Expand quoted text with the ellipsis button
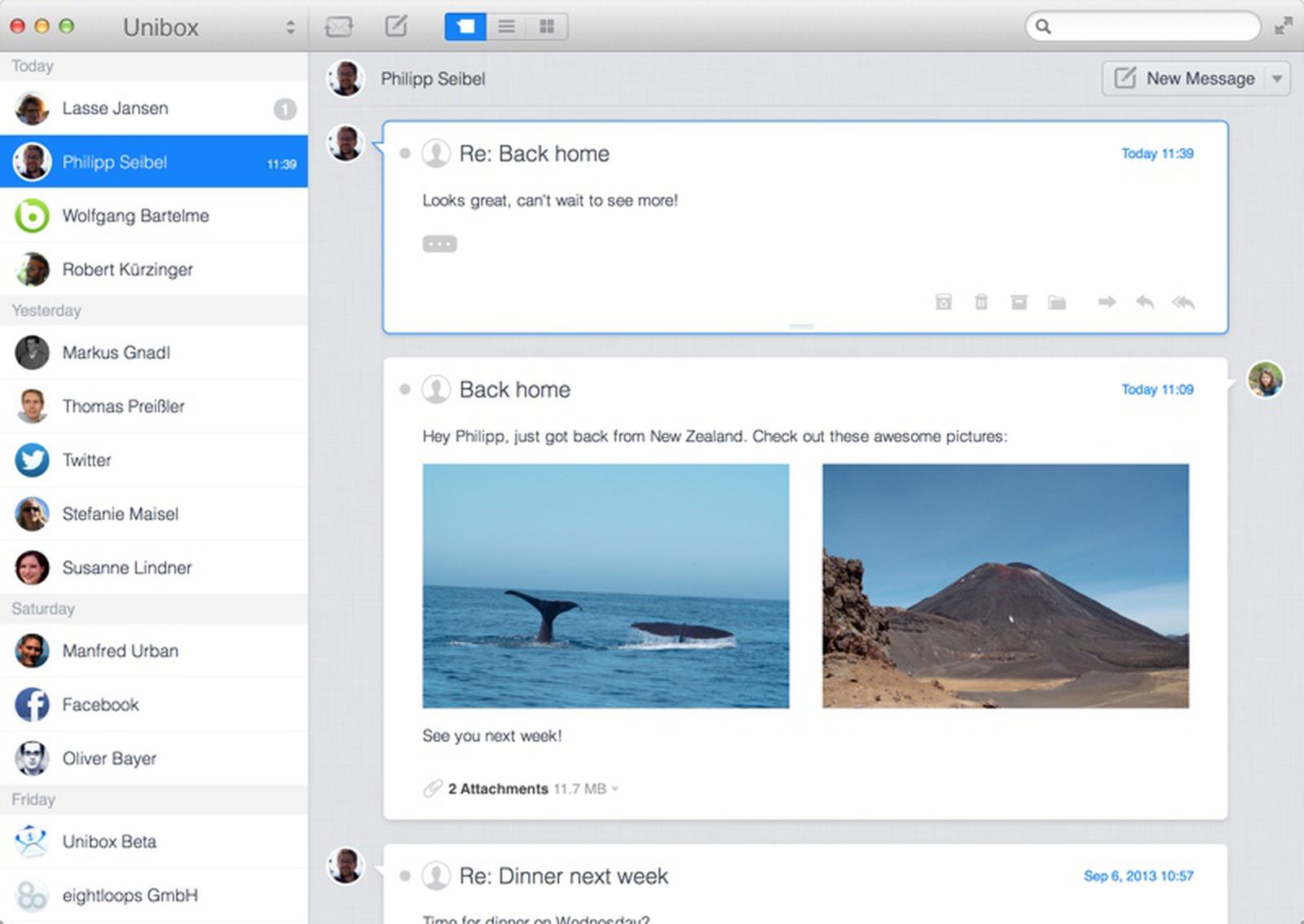The height and width of the screenshot is (924, 1304). pos(439,244)
